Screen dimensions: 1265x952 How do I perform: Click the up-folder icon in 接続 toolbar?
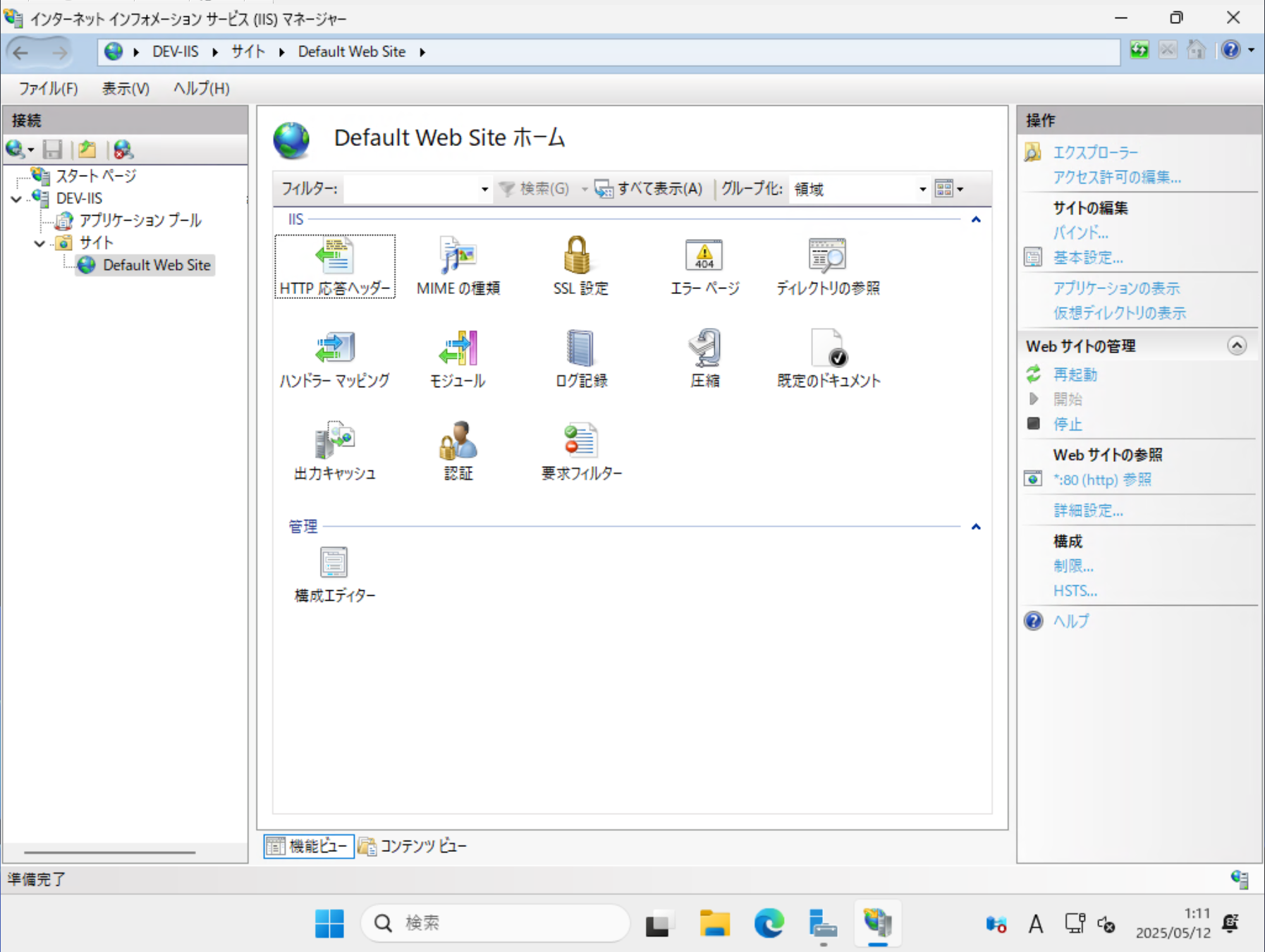tap(87, 149)
